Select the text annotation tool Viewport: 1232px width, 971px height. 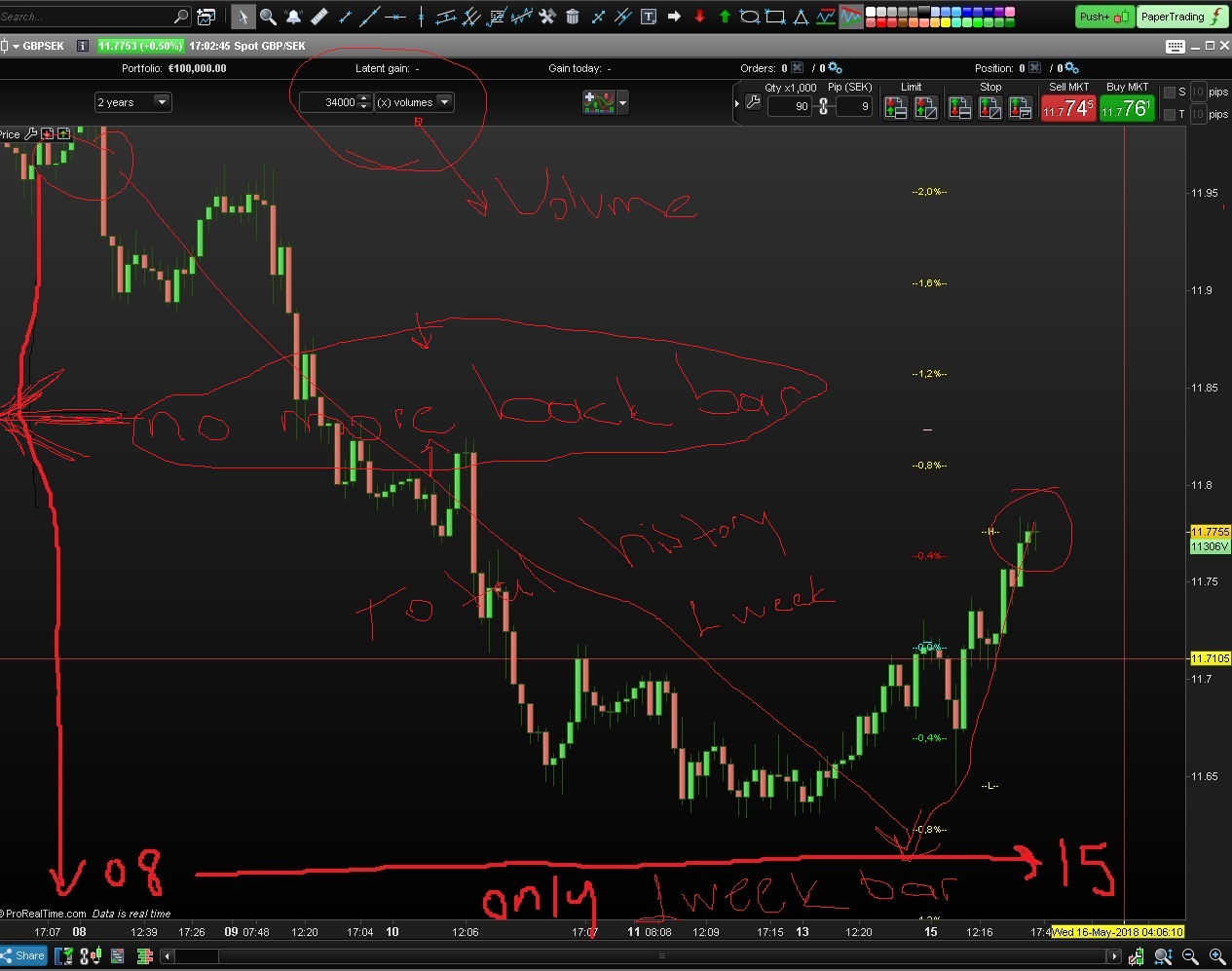[x=649, y=17]
